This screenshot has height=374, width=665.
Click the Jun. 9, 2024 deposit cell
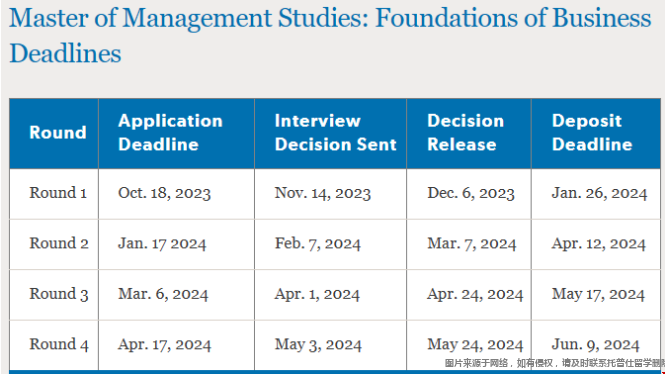(x=595, y=344)
